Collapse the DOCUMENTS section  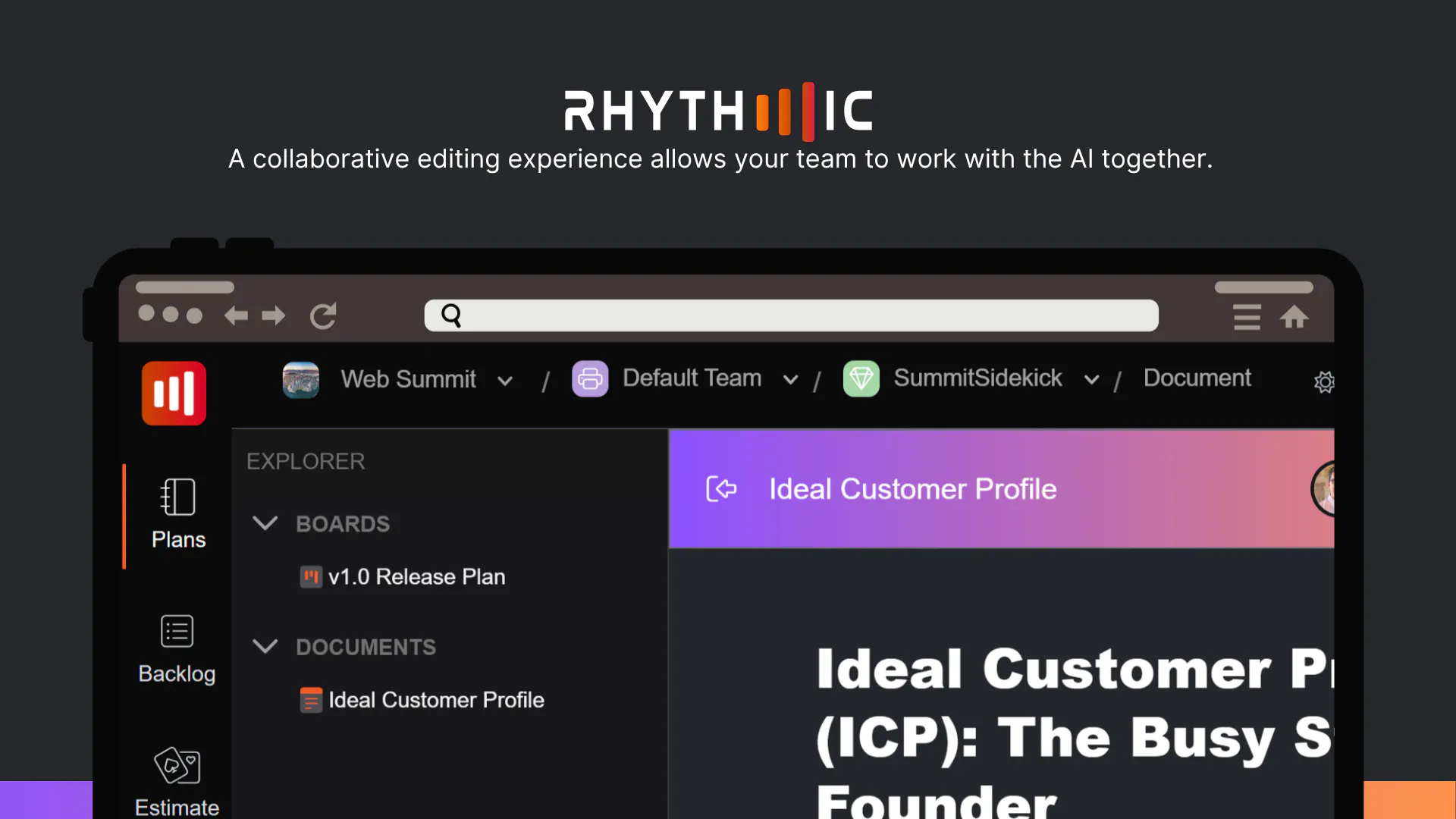(x=265, y=646)
